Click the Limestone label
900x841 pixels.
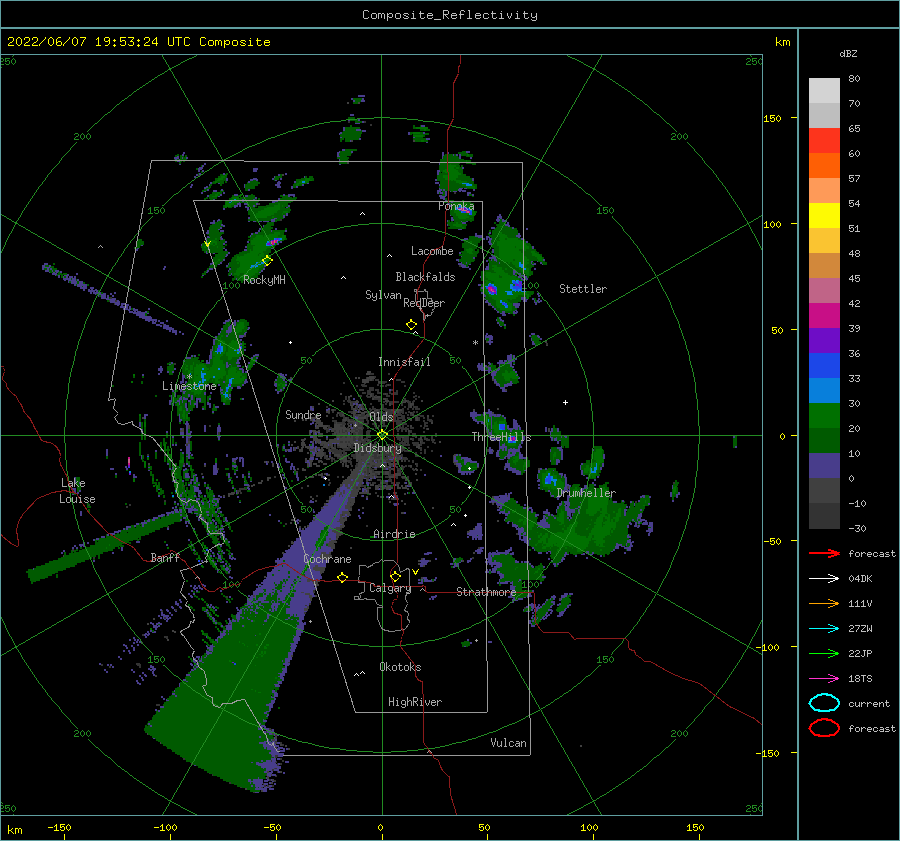click(189, 386)
